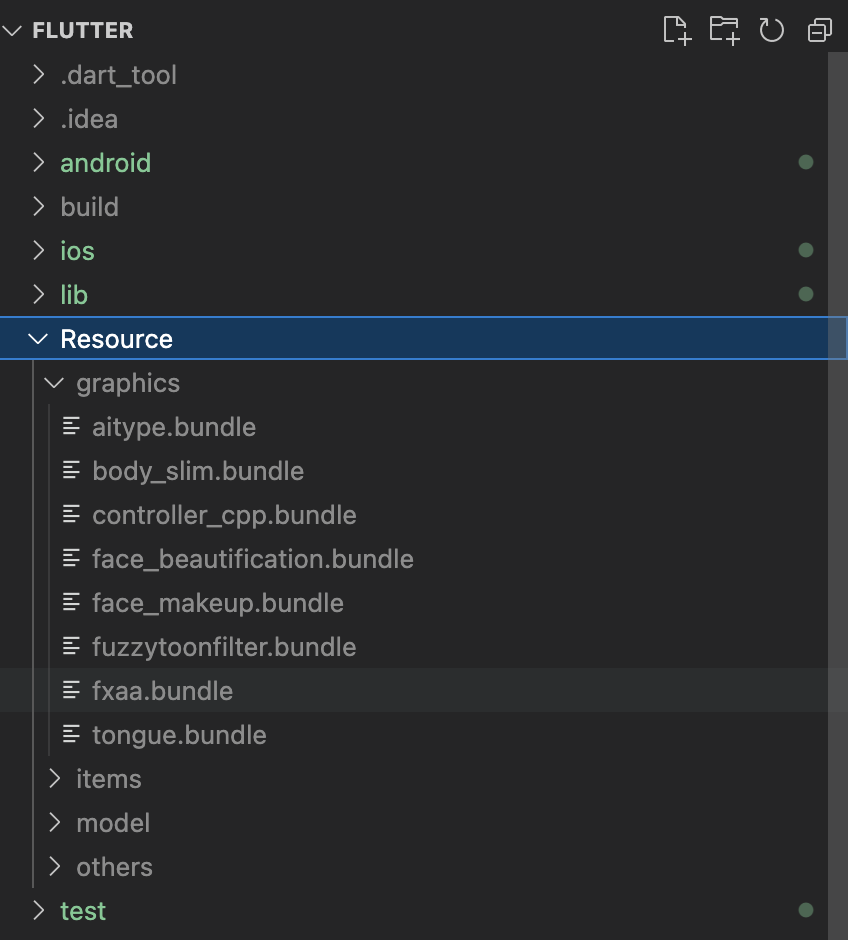Open controller_cpp.bundle file
848x940 pixels.
pyautogui.click(x=224, y=515)
